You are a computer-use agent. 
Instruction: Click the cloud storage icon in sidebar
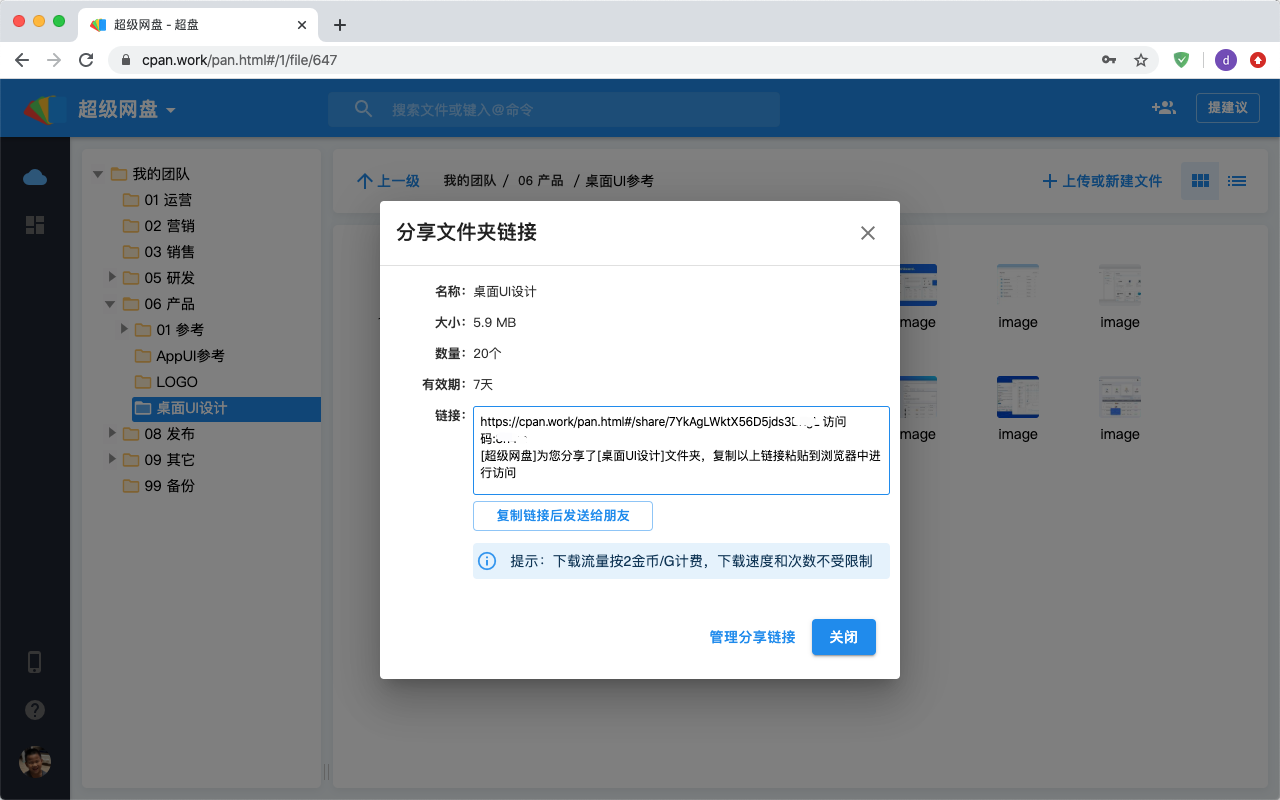[x=35, y=177]
